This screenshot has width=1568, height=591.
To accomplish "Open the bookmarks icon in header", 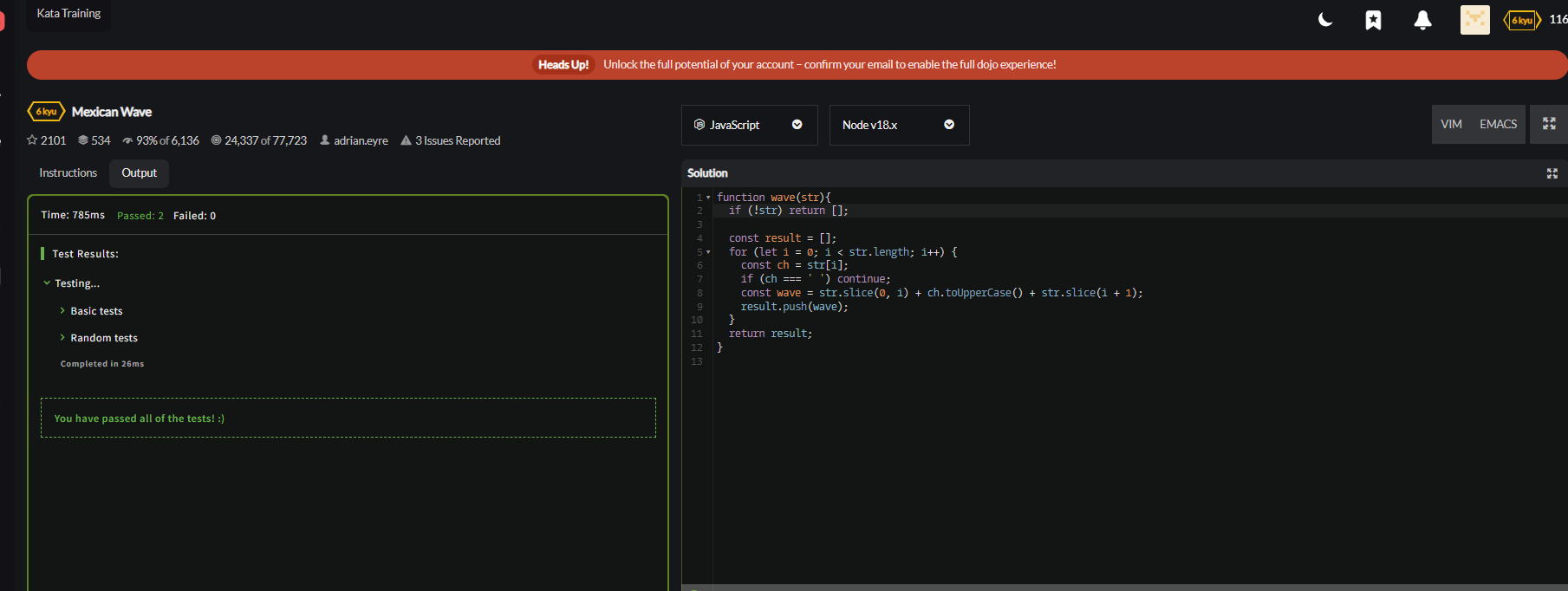I will (1373, 20).
